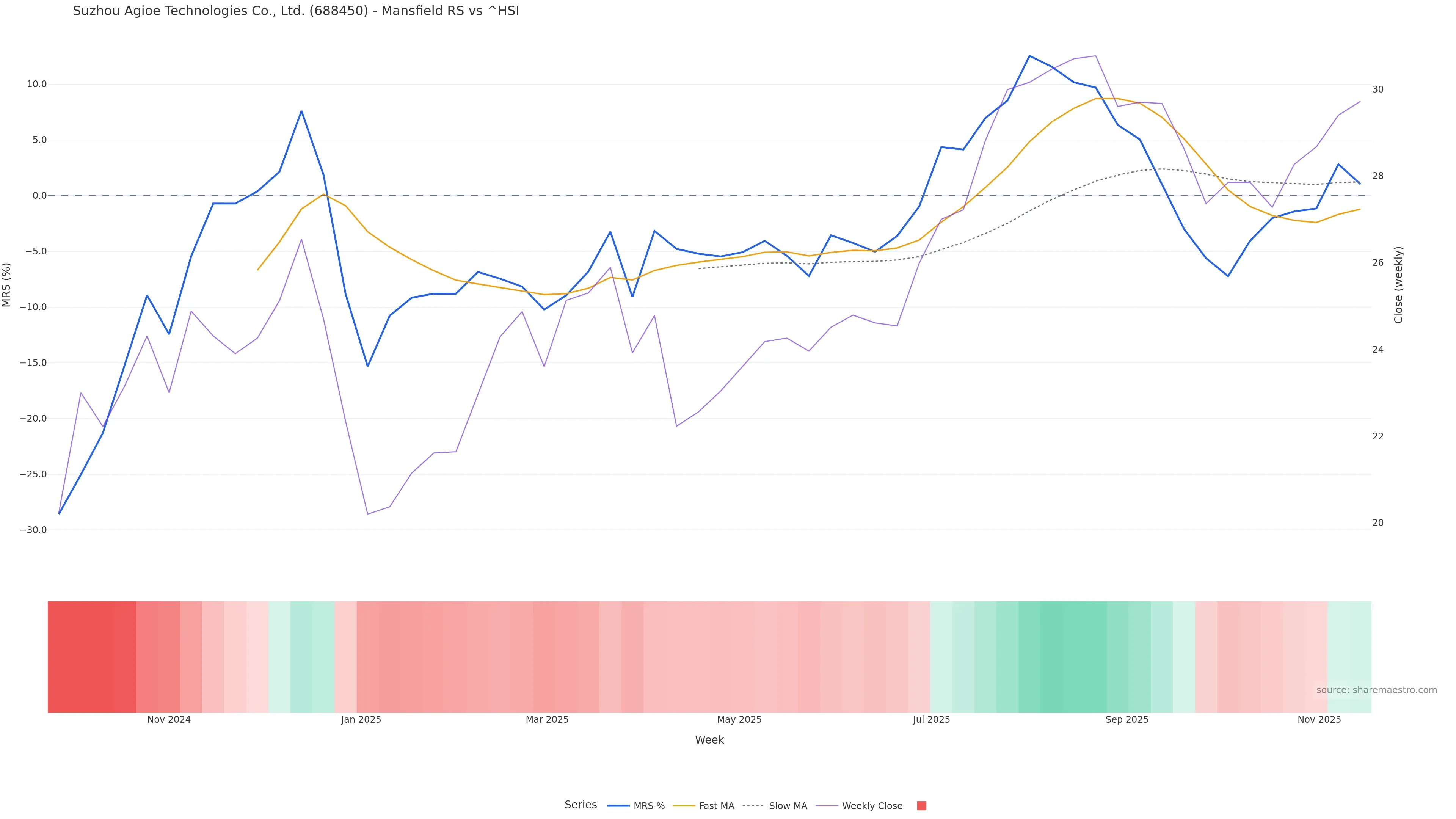Click the sharemaestro.com source link
The width and height of the screenshot is (1456, 819).
coord(1376,690)
